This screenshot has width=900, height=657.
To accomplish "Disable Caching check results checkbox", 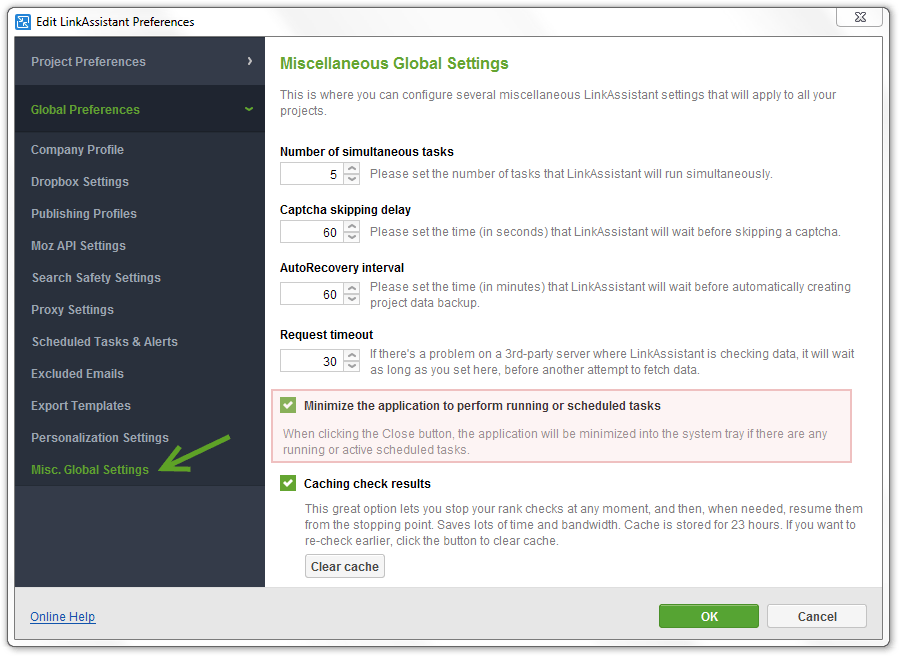I will tap(288, 483).
